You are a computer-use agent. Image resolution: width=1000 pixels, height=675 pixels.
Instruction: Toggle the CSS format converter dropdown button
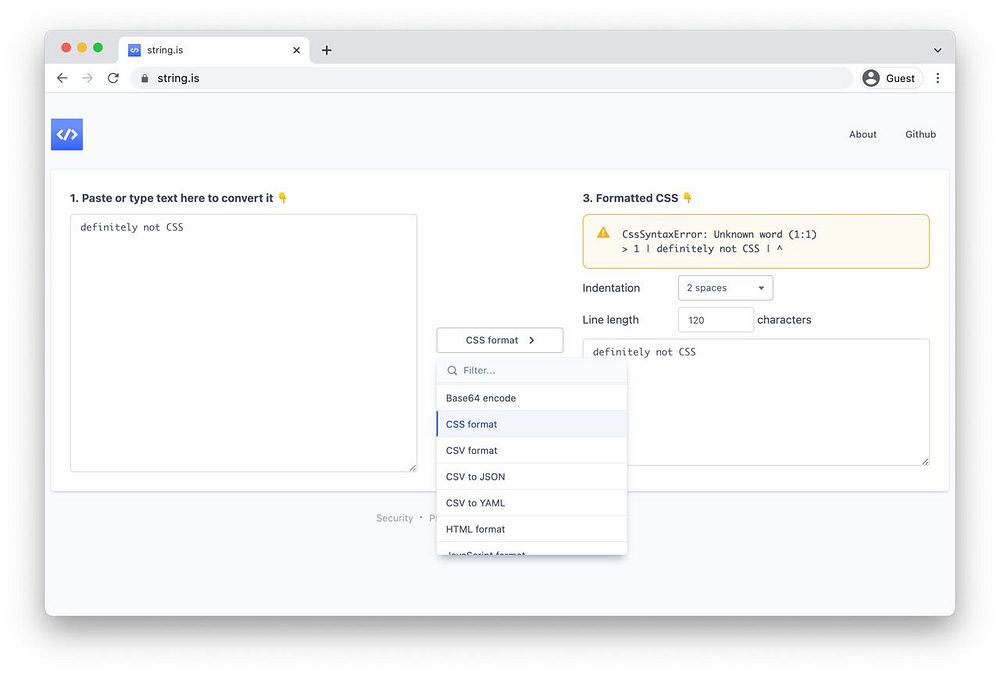click(x=499, y=340)
